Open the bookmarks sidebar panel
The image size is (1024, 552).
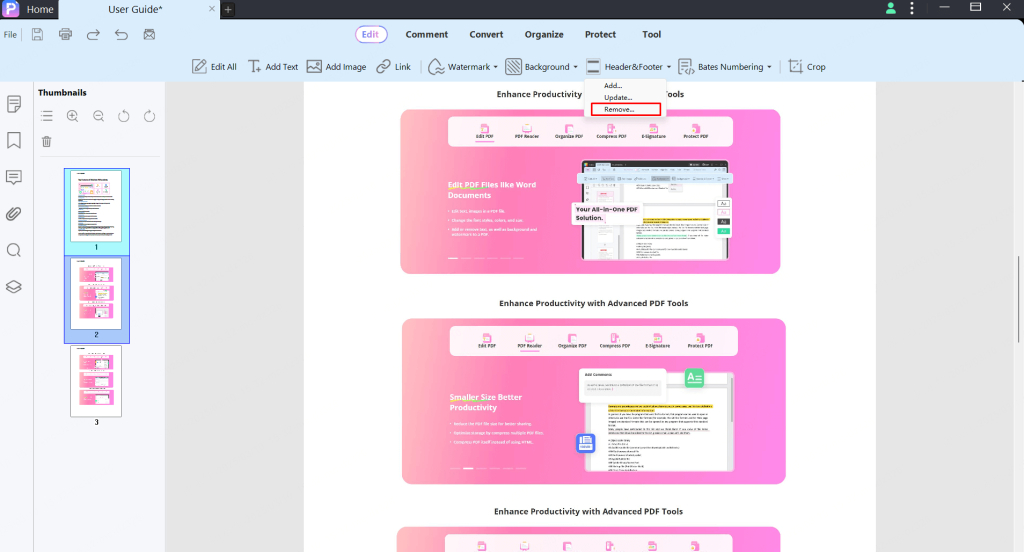click(14, 140)
